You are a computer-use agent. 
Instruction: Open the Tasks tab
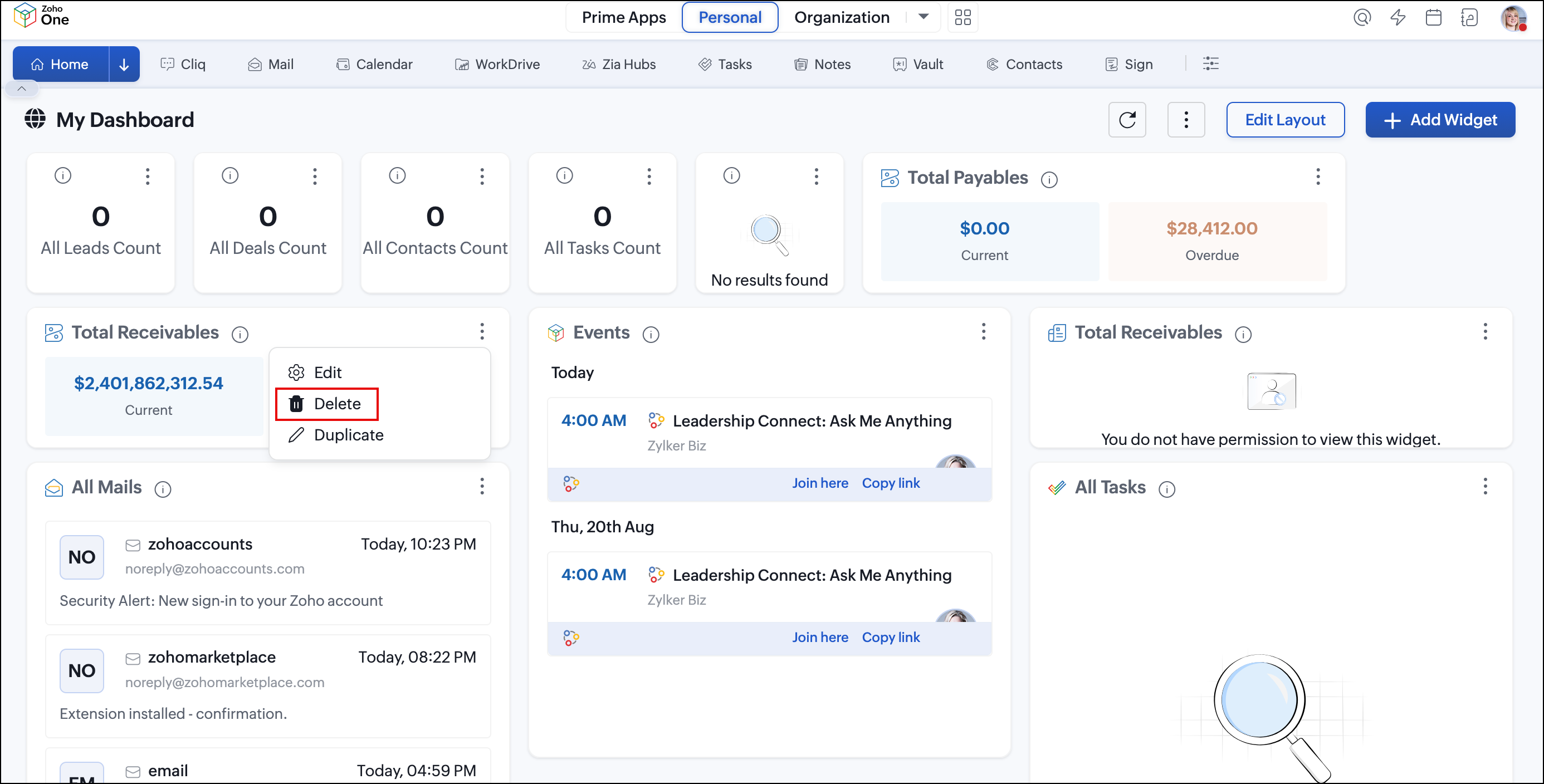pos(725,64)
